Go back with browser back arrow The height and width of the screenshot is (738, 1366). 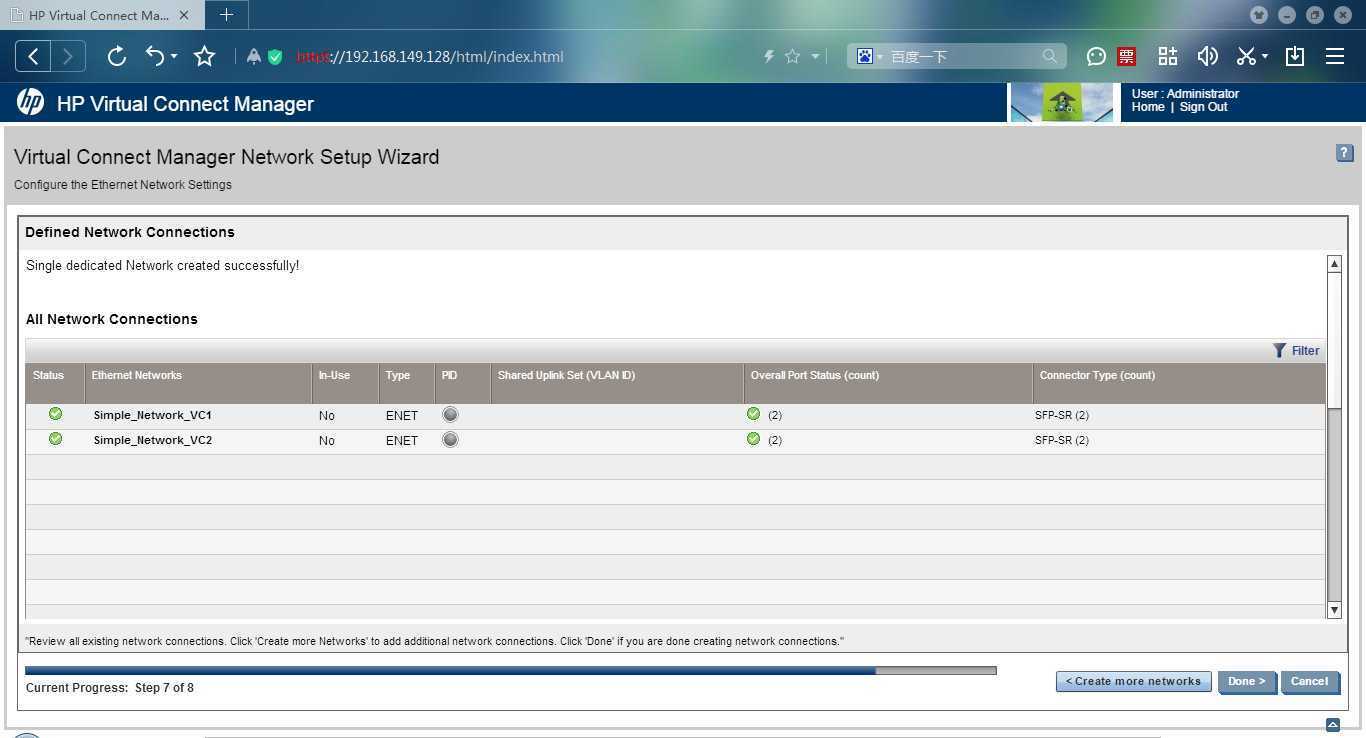[x=33, y=56]
